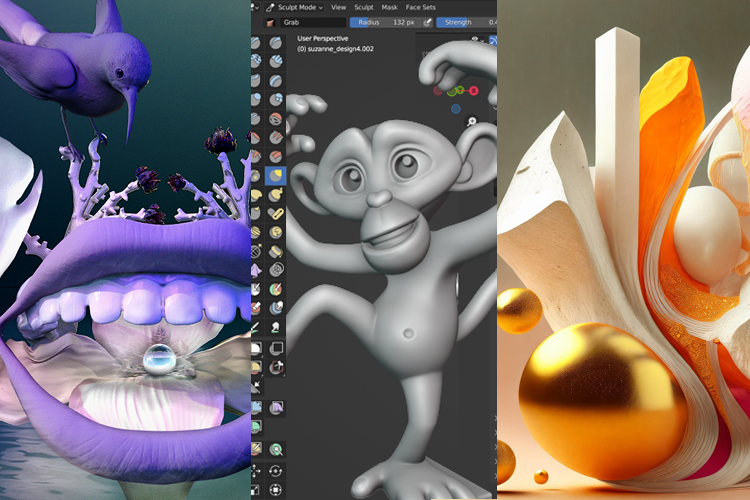Activate the Mask by Color tool
This screenshot has width=750, height=500.
pos(277,450)
